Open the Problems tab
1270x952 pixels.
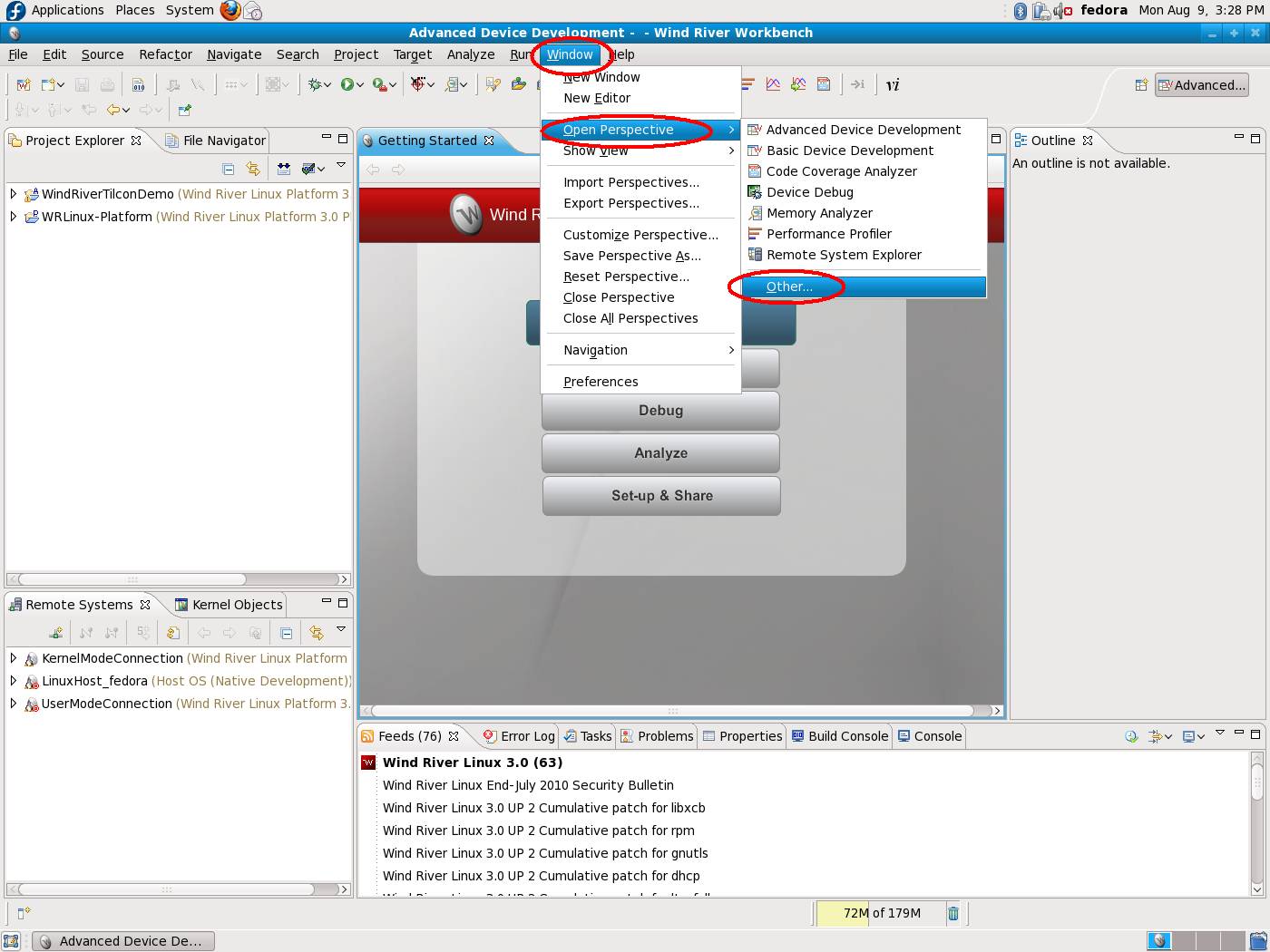[657, 736]
